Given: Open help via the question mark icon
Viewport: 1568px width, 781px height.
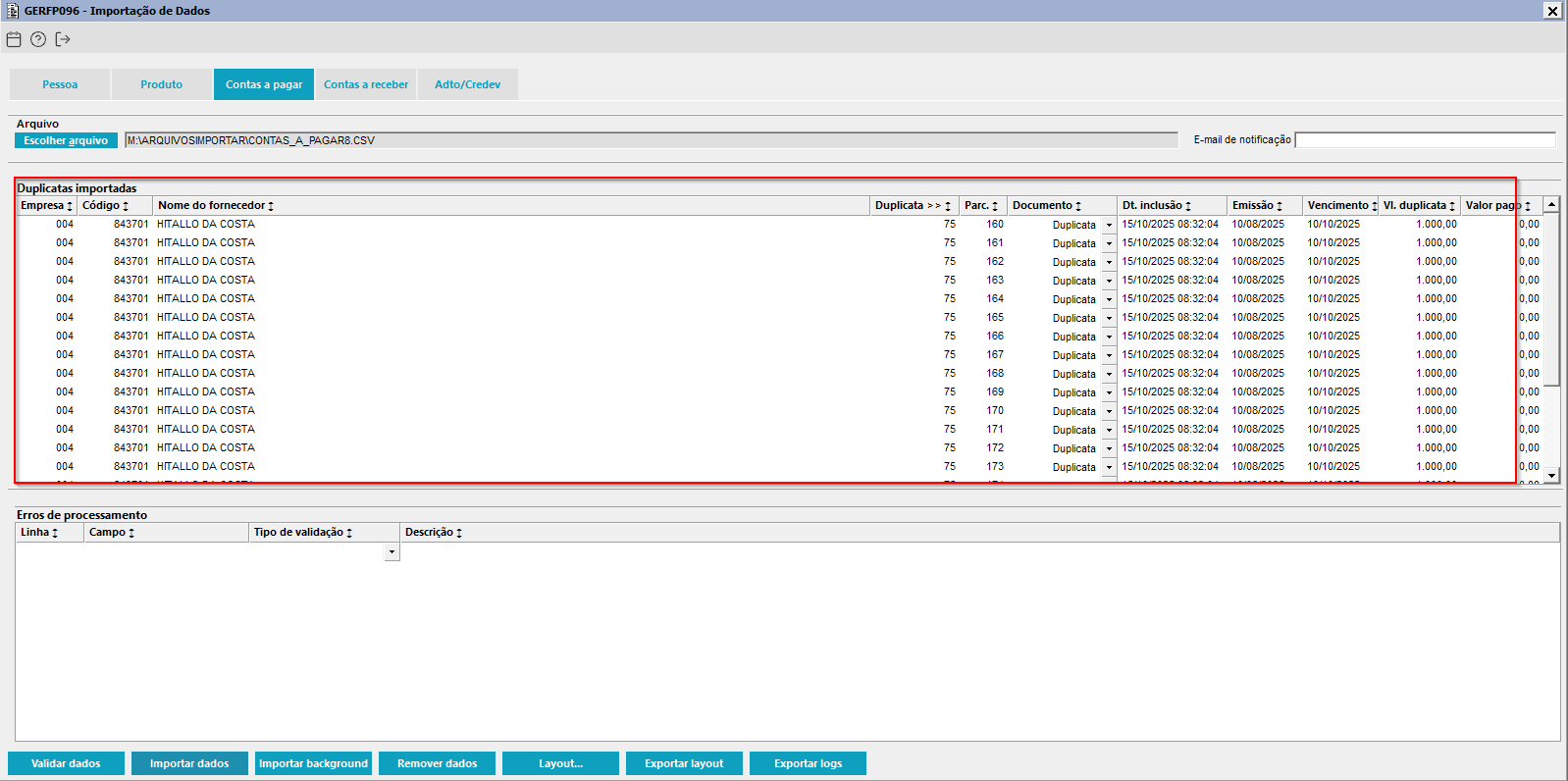Looking at the screenshot, I should click(x=38, y=39).
